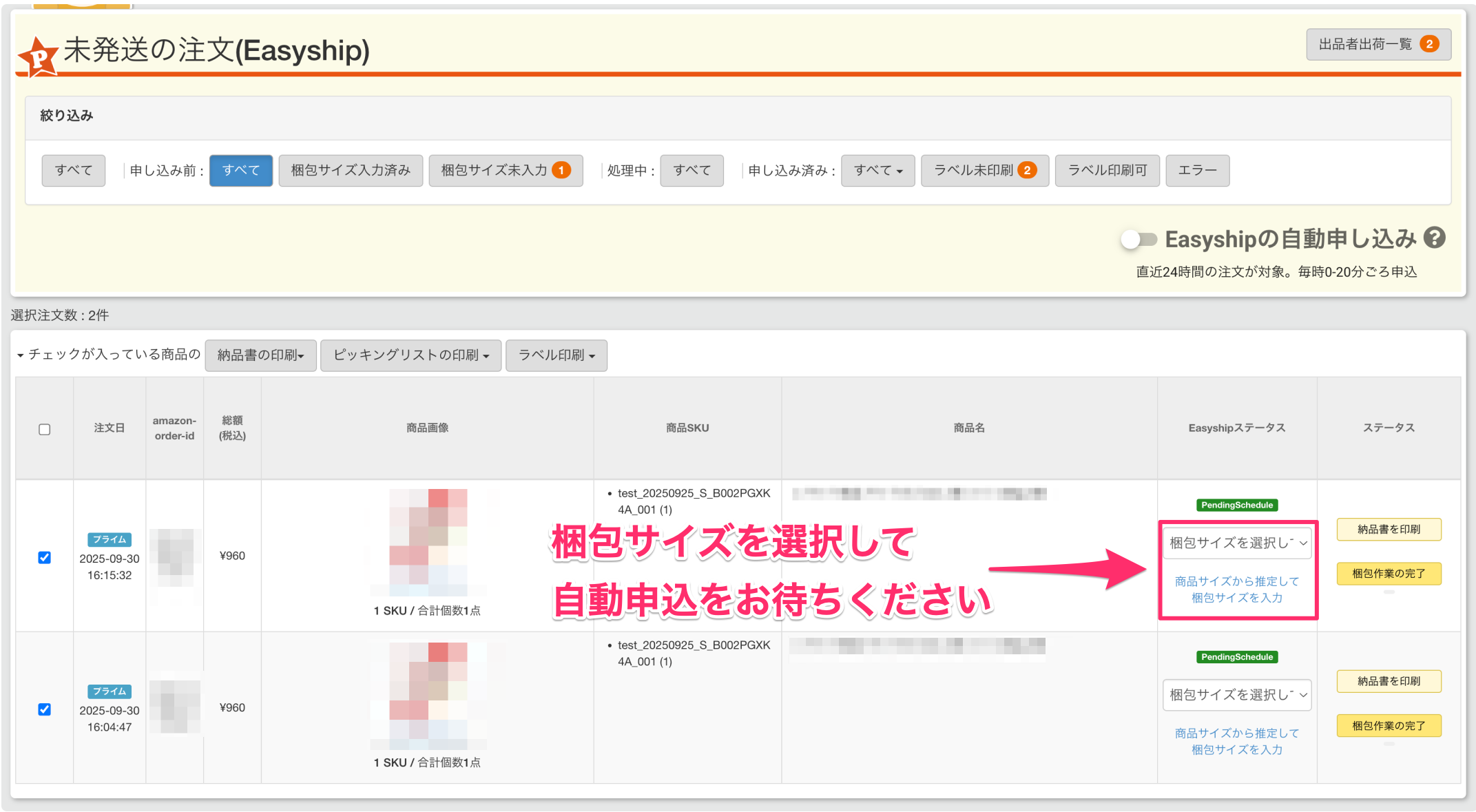Click the second order's プライム badge

pyautogui.click(x=109, y=691)
